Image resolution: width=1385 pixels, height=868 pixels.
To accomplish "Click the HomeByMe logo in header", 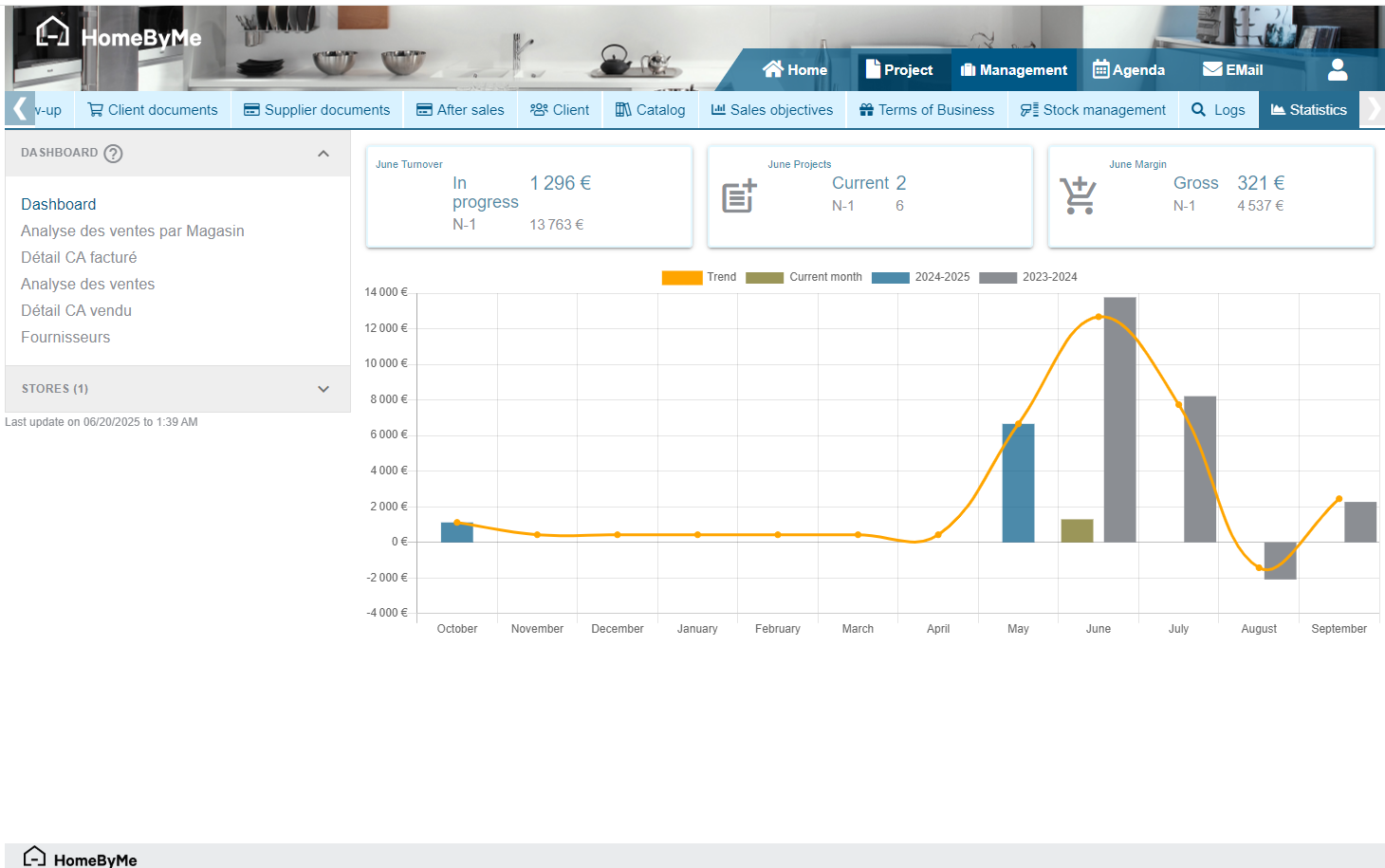I will (x=119, y=36).
